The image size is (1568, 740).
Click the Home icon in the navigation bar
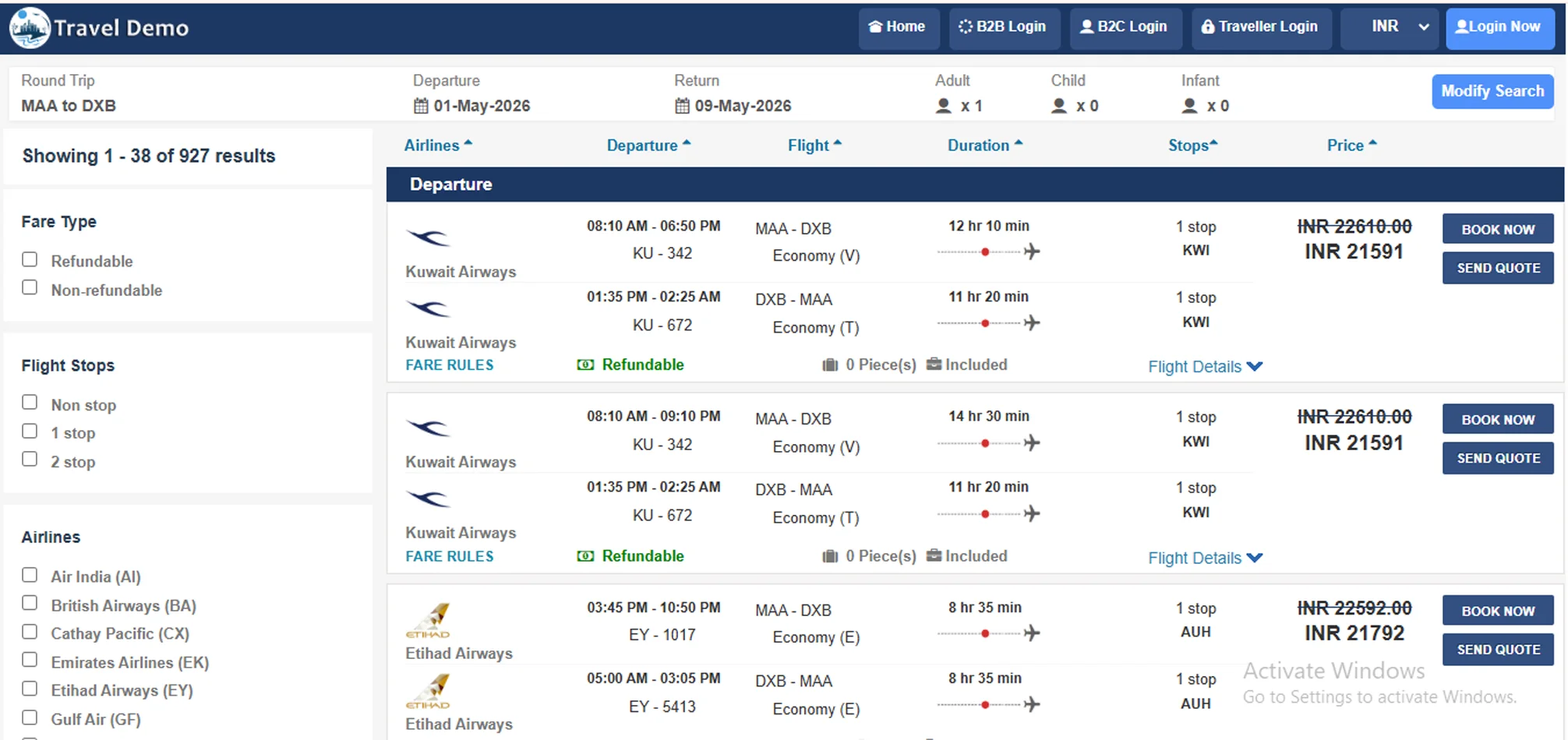click(x=878, y=26)
